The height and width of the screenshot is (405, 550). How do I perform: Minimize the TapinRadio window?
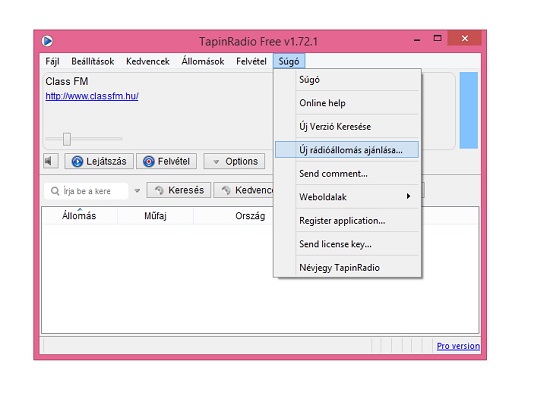pos(417,40)
